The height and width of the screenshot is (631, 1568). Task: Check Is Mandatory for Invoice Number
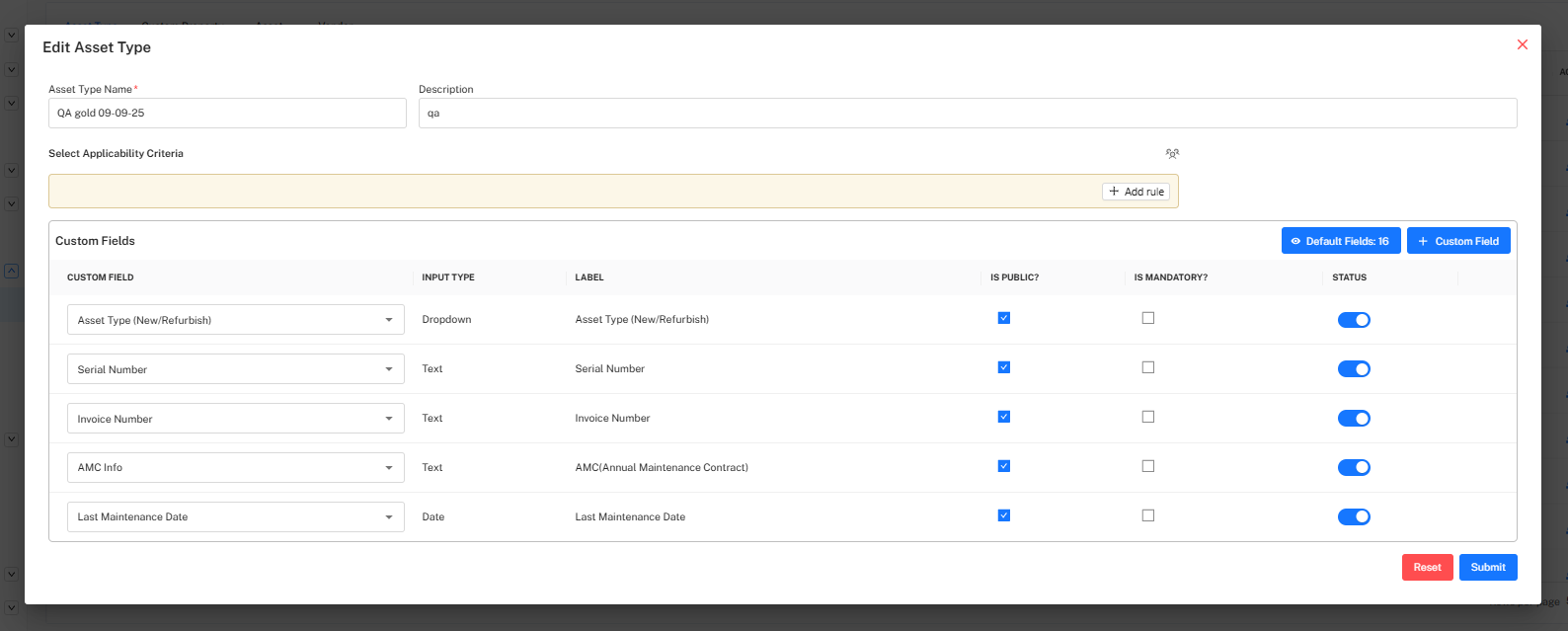tap(1147, 417)
